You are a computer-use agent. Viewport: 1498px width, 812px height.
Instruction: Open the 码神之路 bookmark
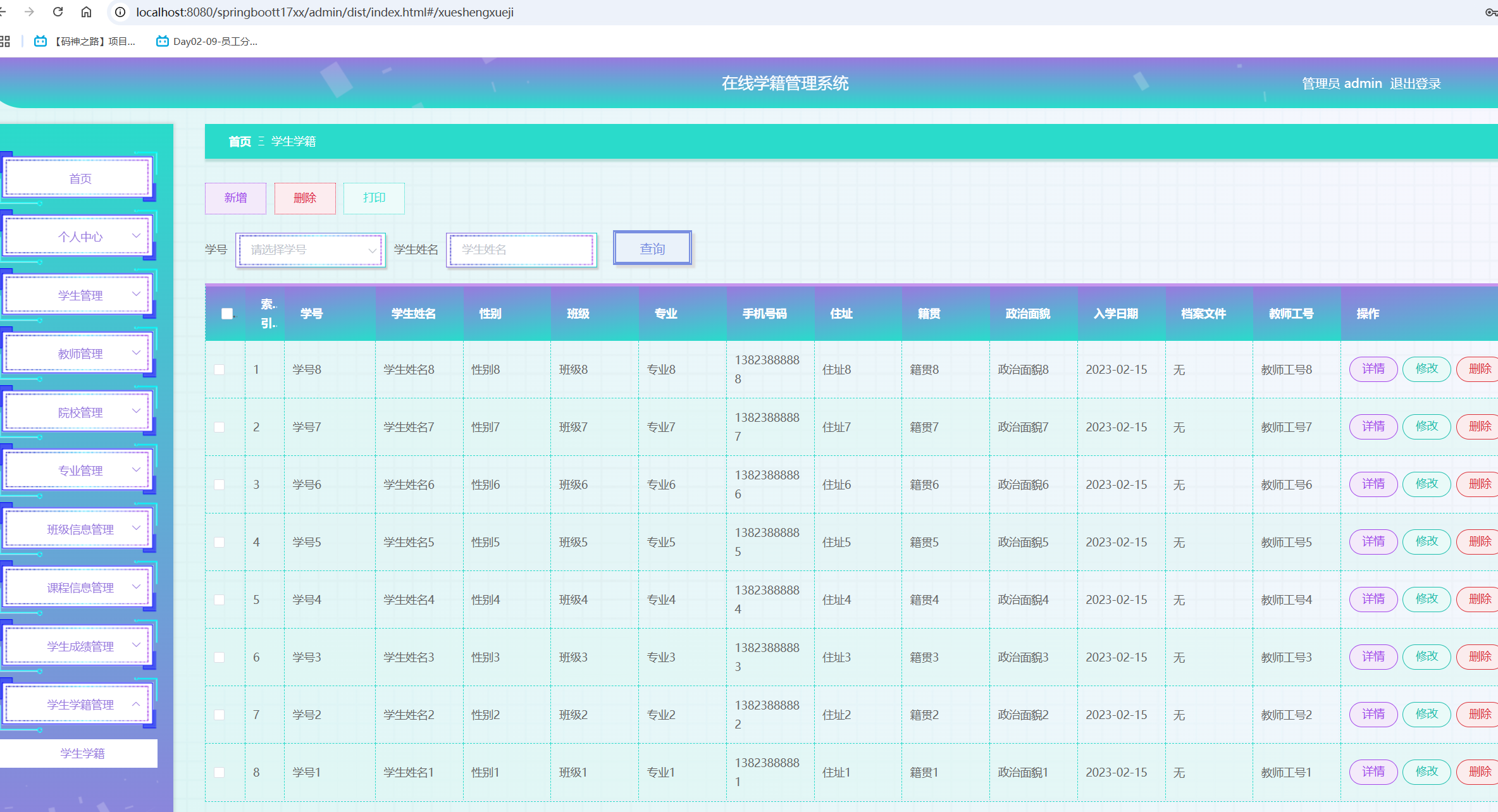(x=85, y=41)
